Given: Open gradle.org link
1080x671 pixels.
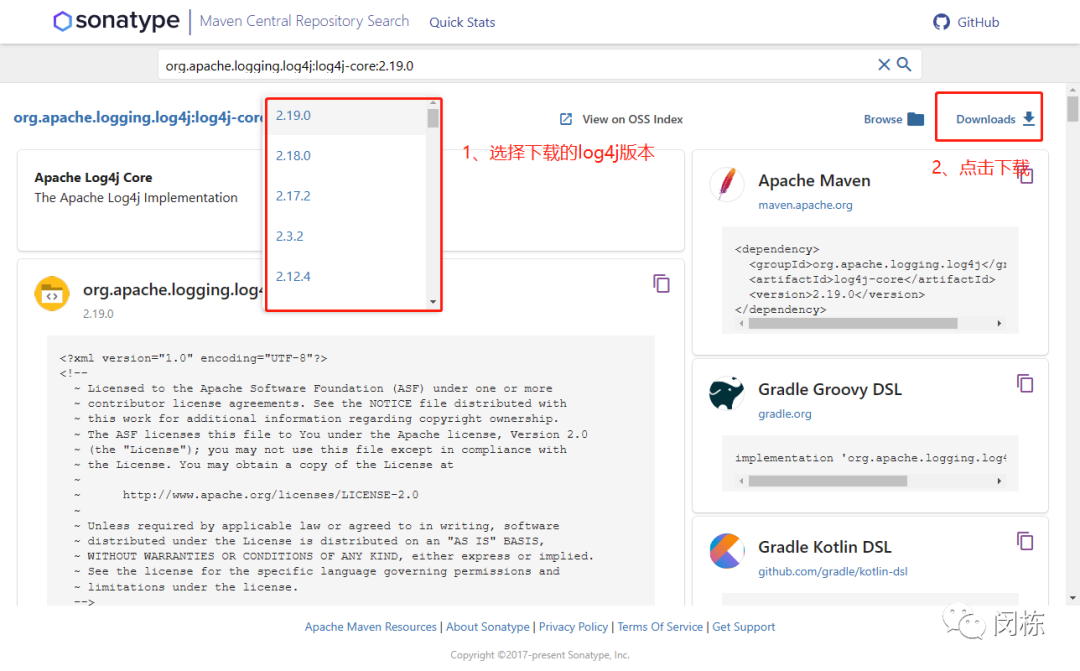Looking at the screenshot, I should (x=785, y=414).
